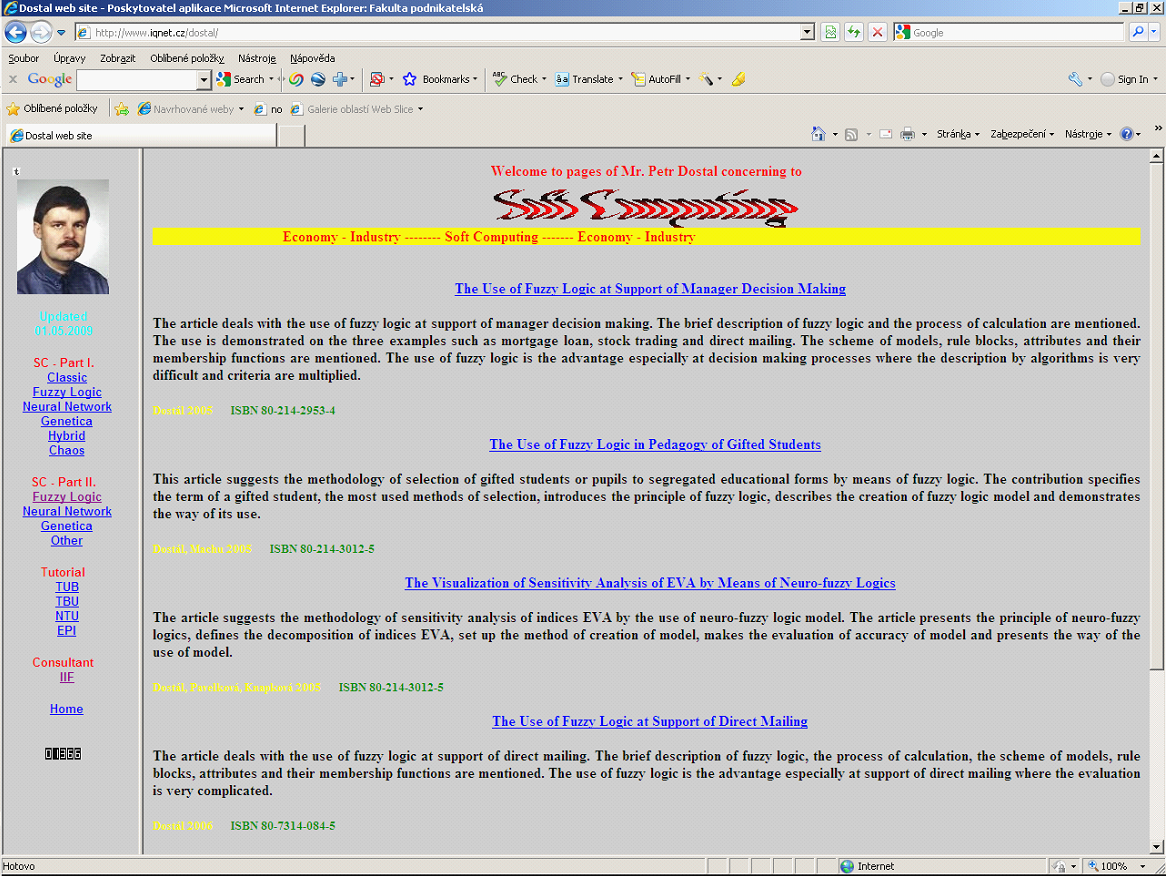Click the Compatibility View icon
This screenshot has width=1166, height=876.
(829, 32)
